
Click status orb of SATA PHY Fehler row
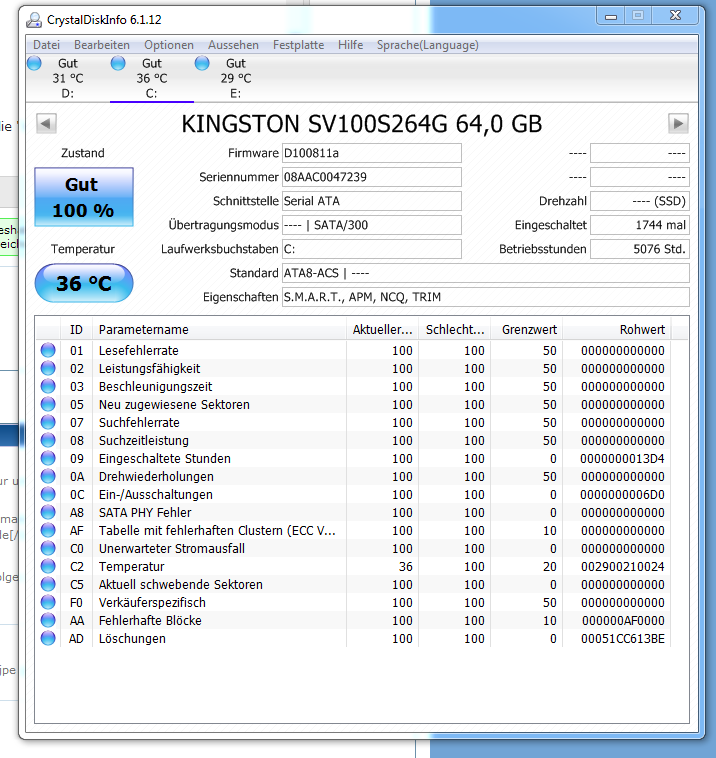click(48, 512)
